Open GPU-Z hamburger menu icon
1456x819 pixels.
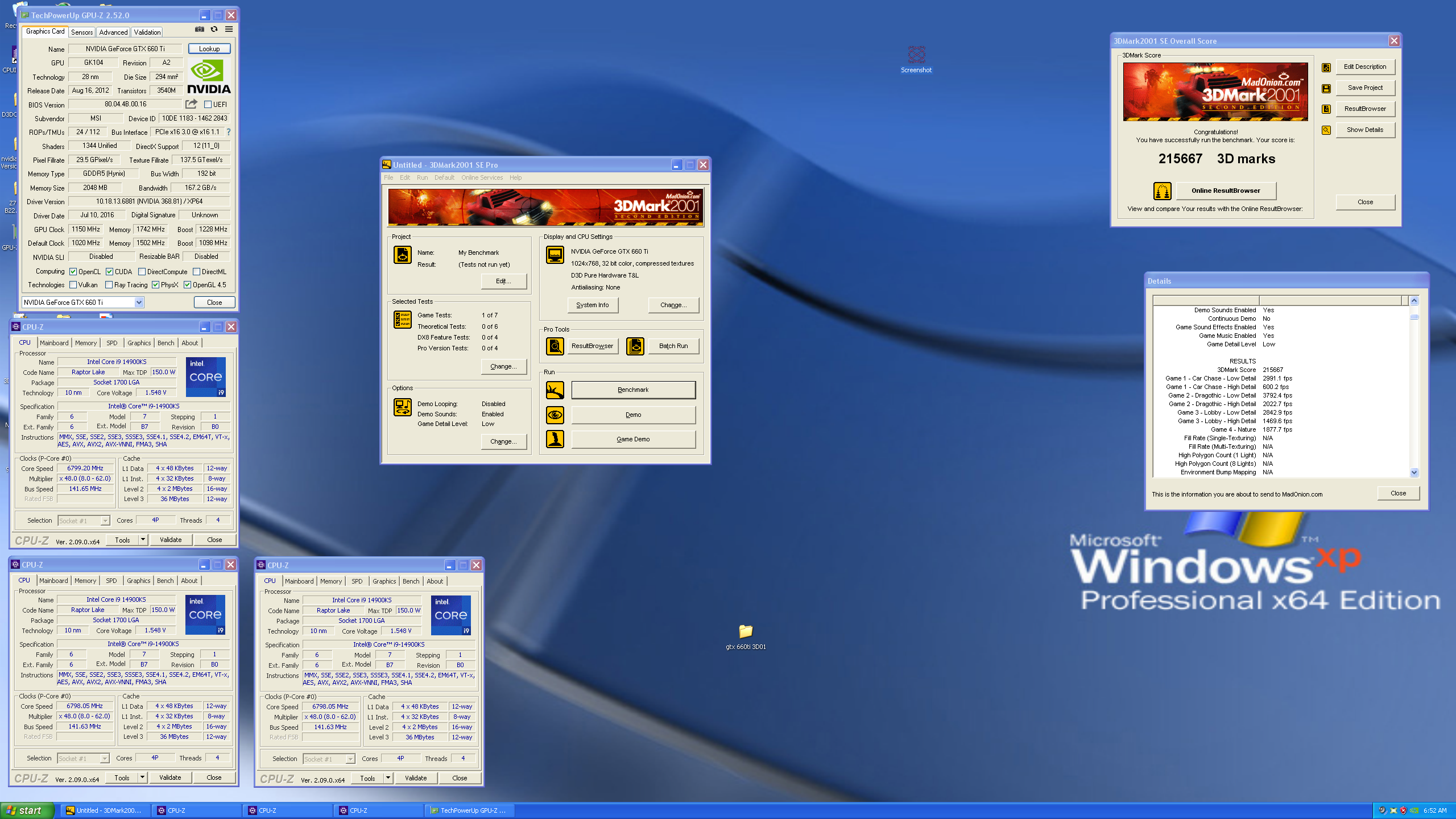(229, 29)
